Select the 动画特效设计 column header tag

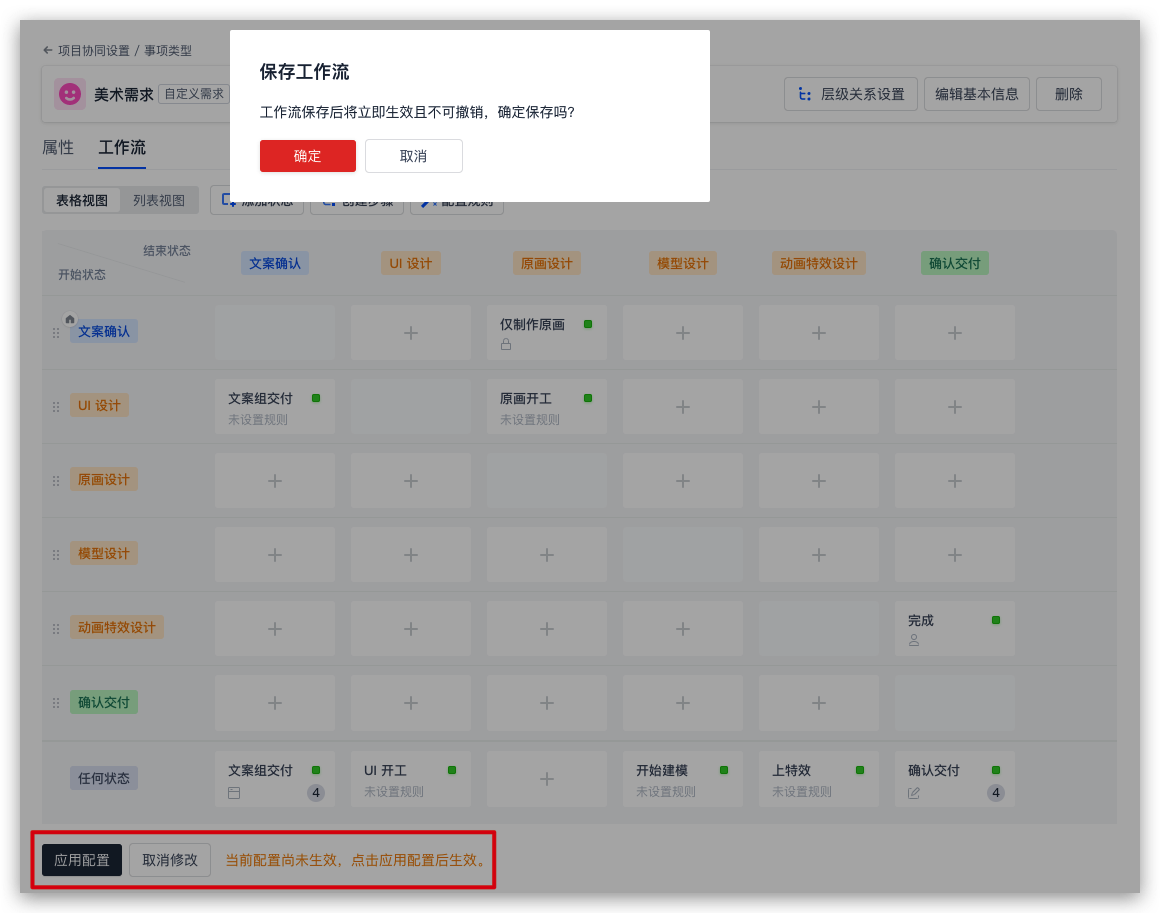[819, 263]
